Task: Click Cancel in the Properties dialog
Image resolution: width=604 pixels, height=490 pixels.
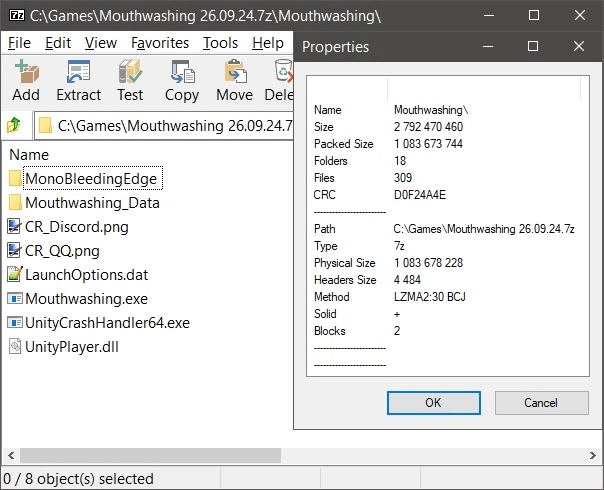Action: (x=540, y=403)
